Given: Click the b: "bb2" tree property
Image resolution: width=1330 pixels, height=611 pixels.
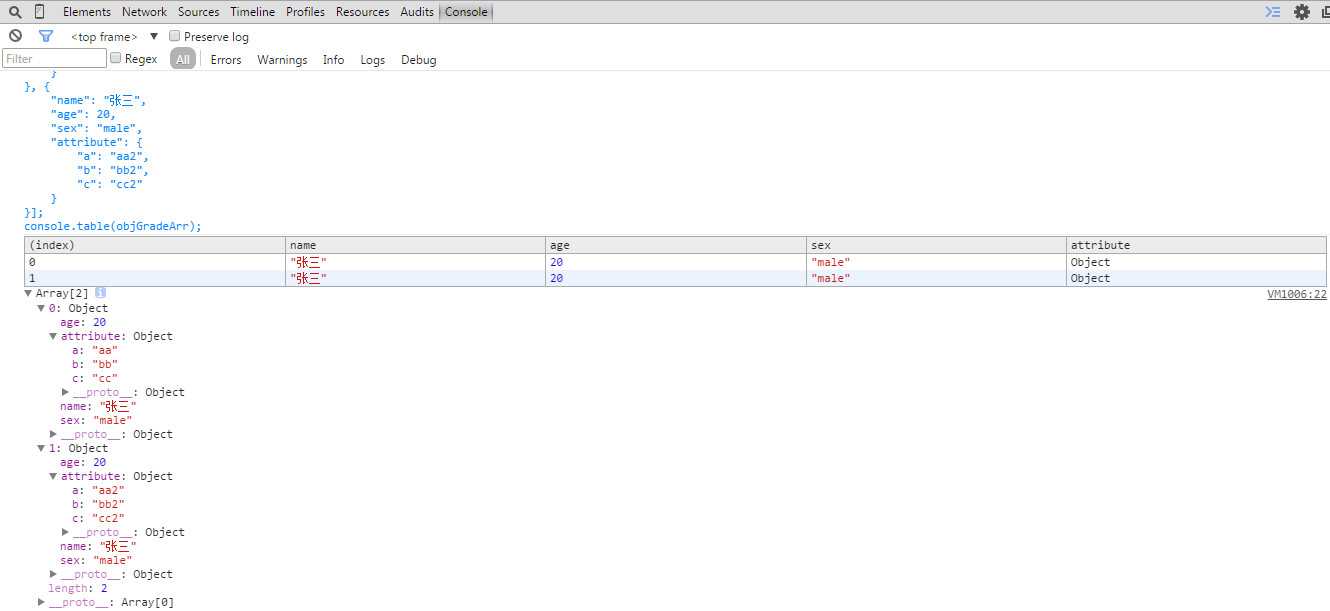Looking at the screenshot, I should (x=98, y=504).
